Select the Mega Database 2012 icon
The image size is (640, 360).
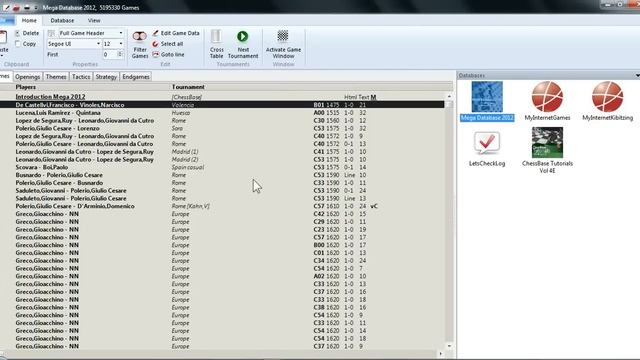pyautogui.click(x=487, y=97)
